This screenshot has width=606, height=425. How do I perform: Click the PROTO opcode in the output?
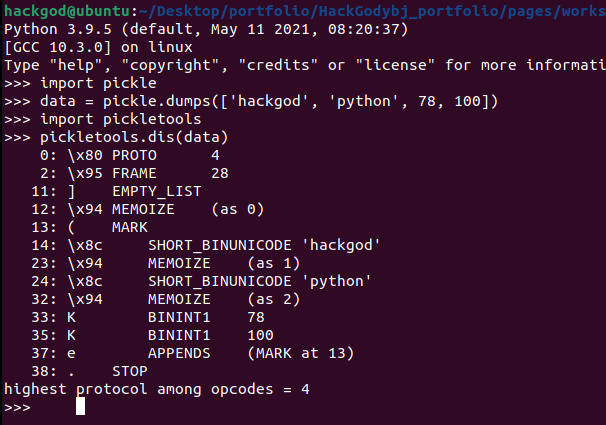[135, 155]
